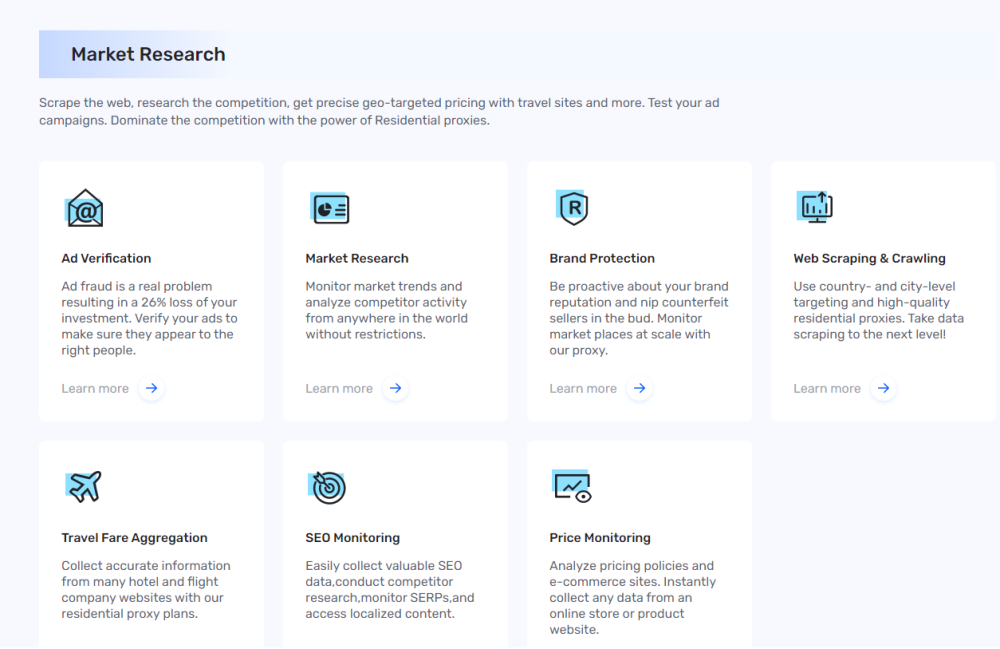Select the Travel Fare Aggregation card title

134,538
